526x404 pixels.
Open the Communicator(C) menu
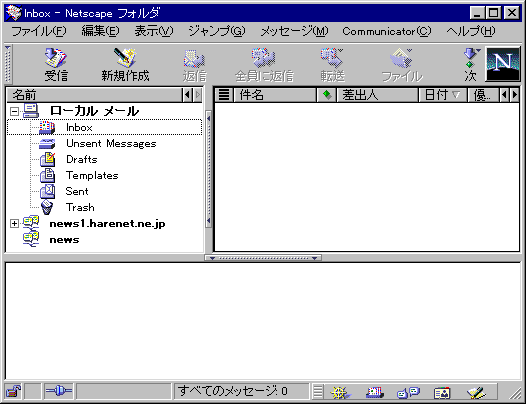(387, 32)
